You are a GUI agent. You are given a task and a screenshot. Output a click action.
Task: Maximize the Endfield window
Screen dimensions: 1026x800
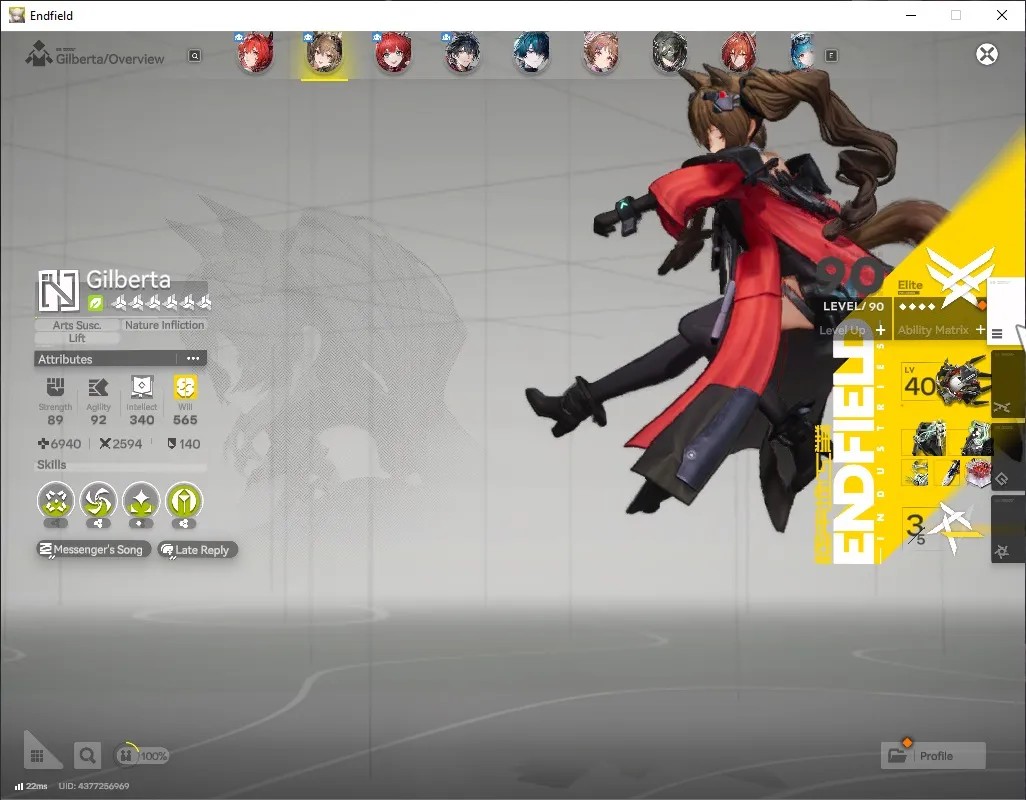[x=956, y=15]
